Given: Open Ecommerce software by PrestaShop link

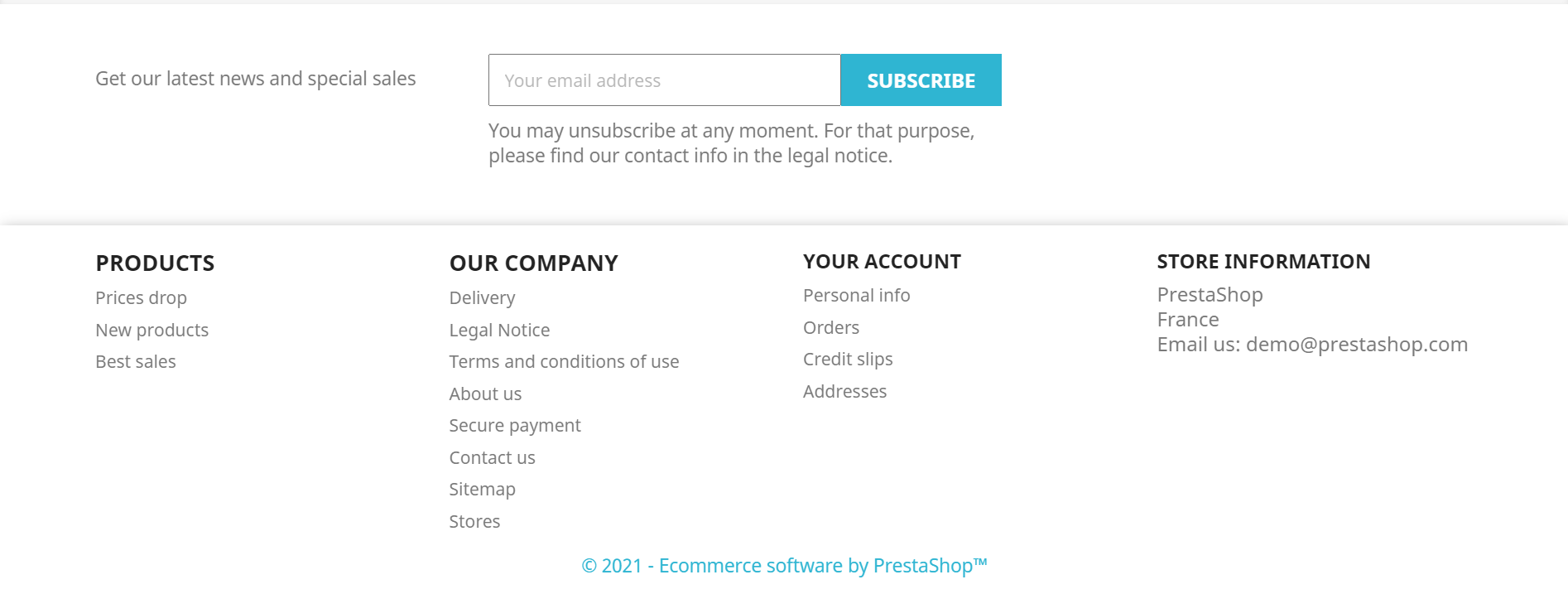Looking at the screenshot, I should point(784,566).
